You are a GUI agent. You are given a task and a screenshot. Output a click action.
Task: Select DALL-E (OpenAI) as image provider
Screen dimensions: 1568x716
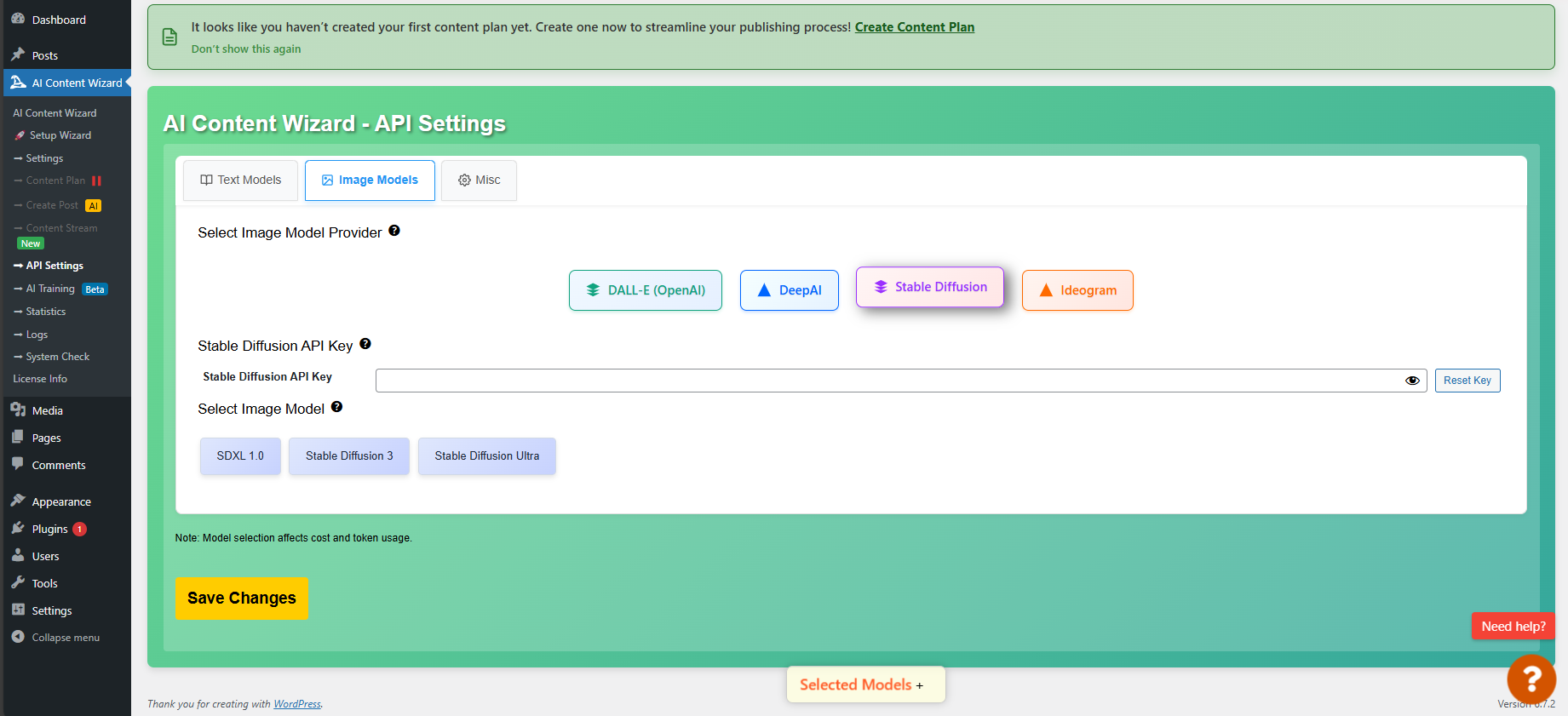click(645, 290)
